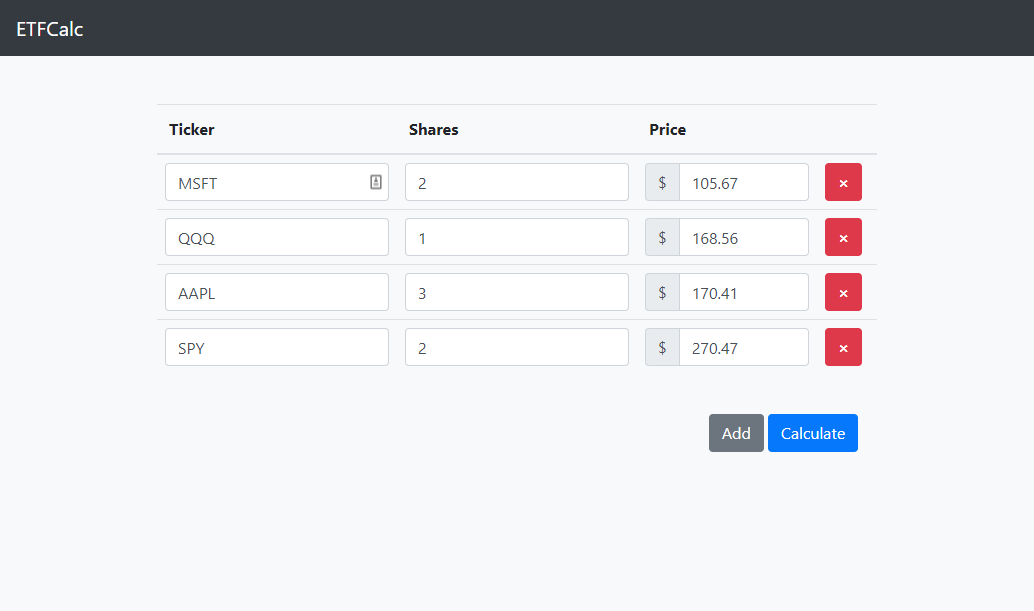Delete the SPY row using X button
Viewport: 1034px width, 611px height.
(x=843, y=347)
